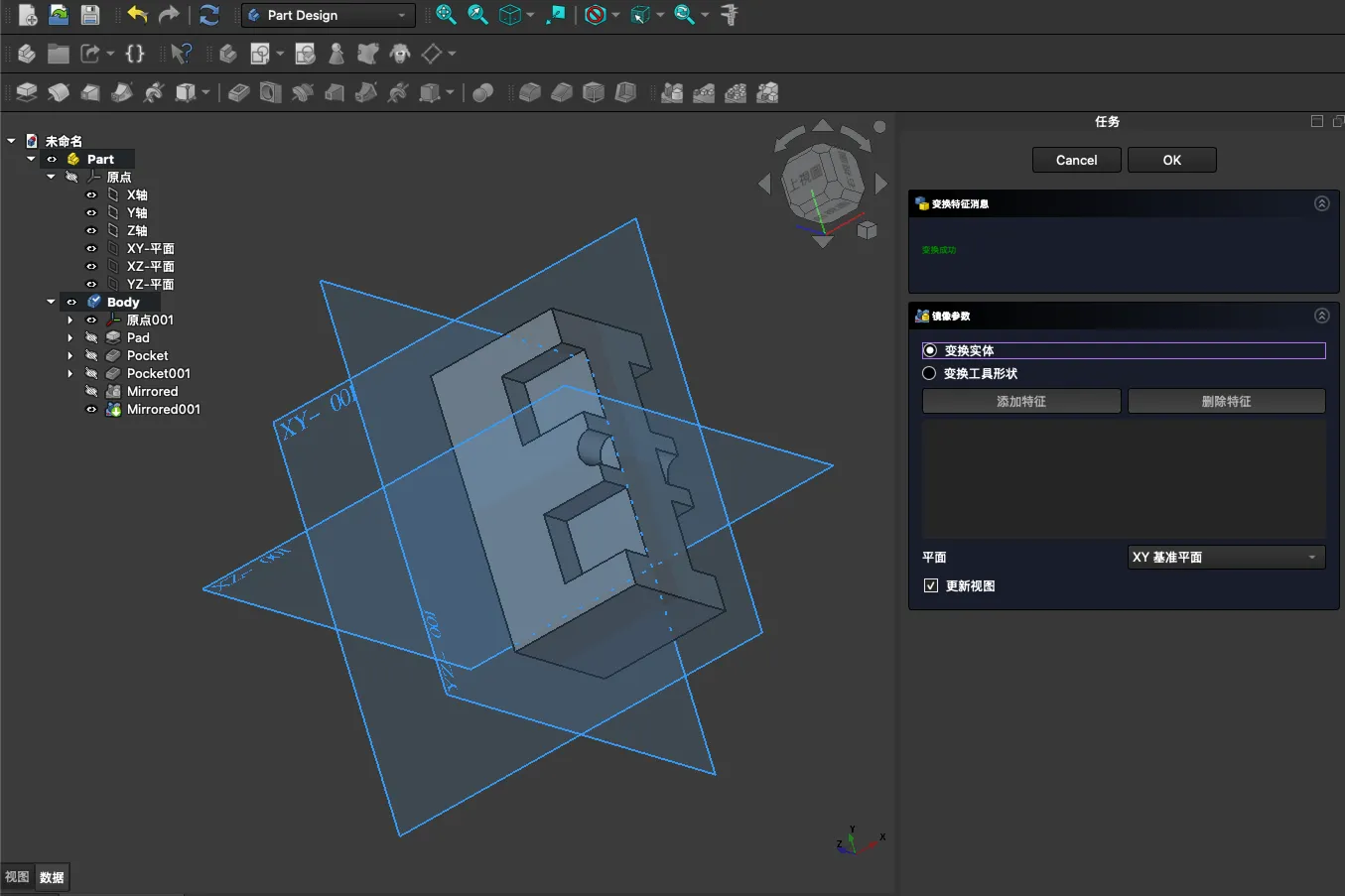This screenshot has height=896, width=1345.
Task: Open the measure caliper tool
Action: click(x=730, y=15)
